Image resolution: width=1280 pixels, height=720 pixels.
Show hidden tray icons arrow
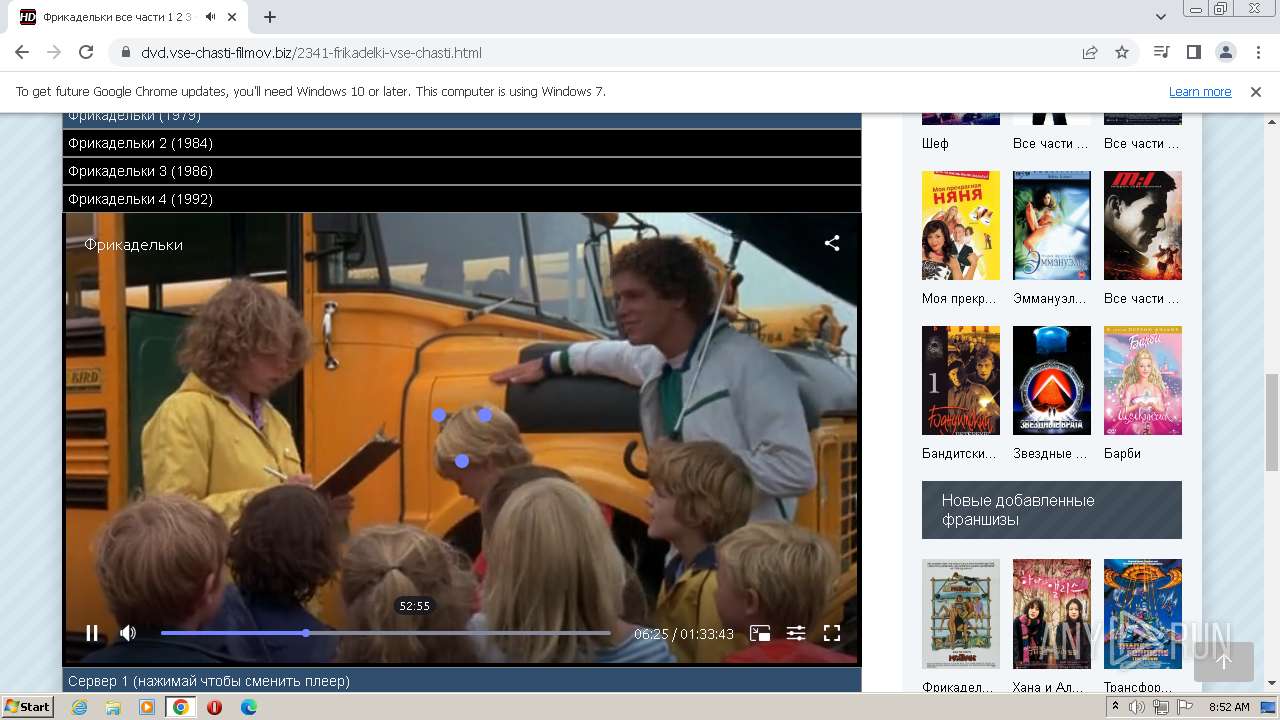pos(1117,707)
